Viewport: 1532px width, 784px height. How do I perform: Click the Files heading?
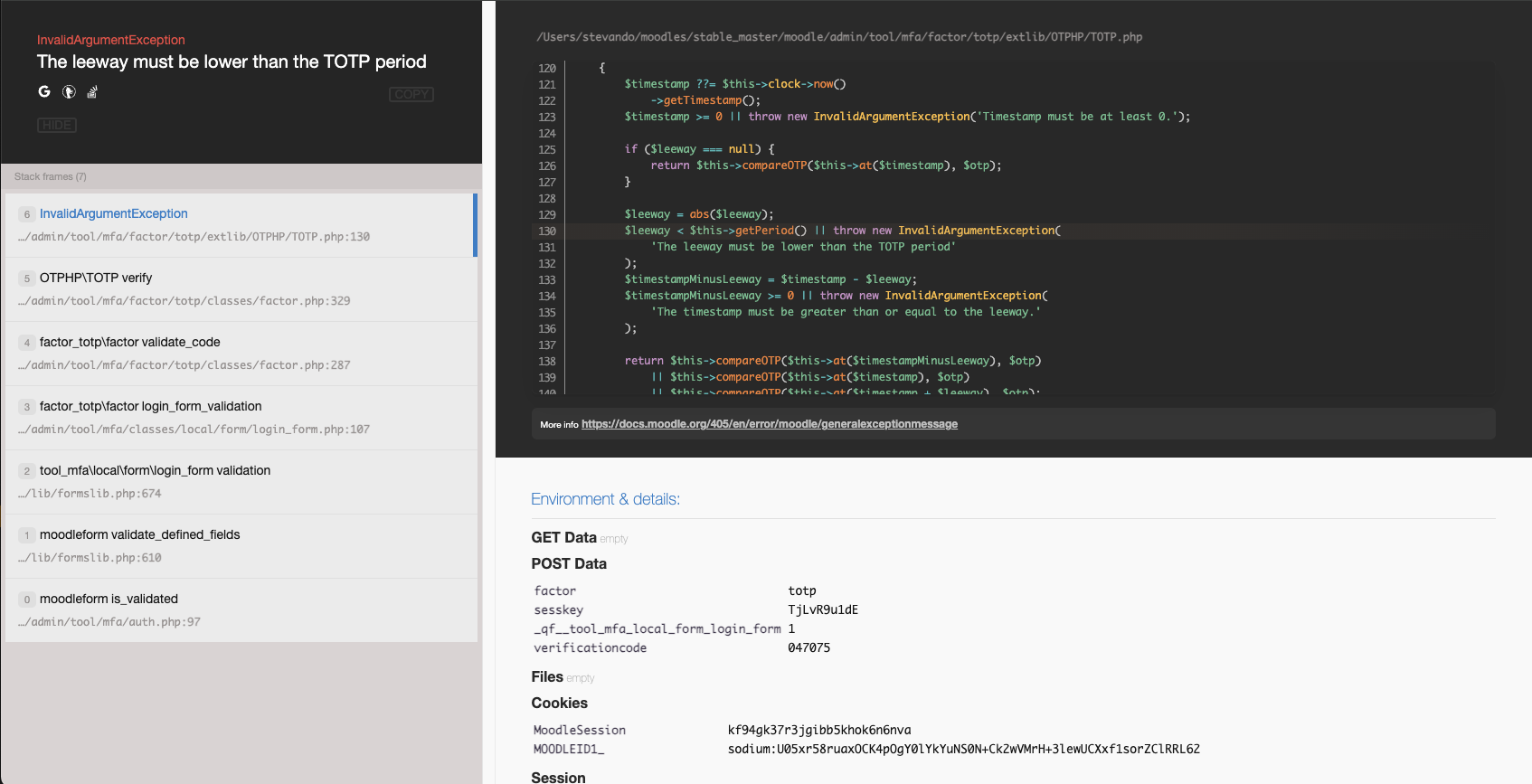547,676
